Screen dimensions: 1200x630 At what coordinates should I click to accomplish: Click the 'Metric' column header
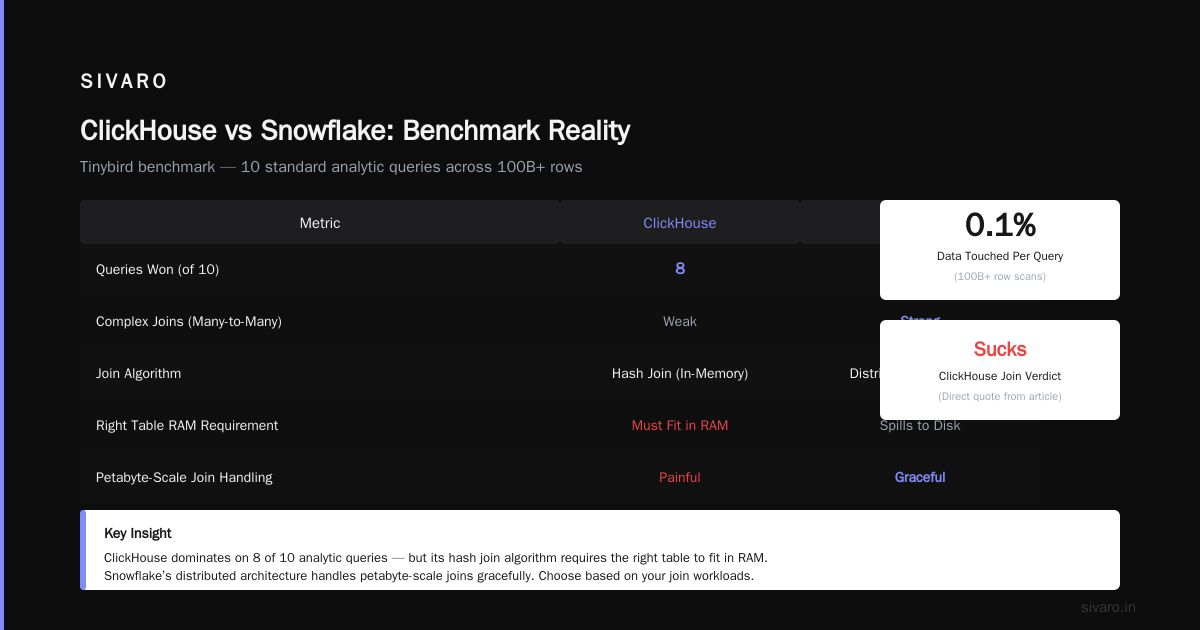pyautogui.click(x=320, y=223)
